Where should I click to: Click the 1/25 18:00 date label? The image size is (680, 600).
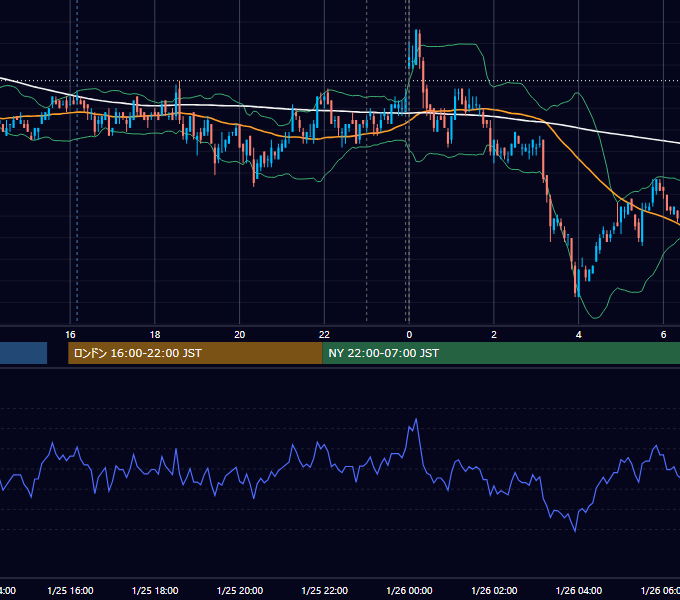155,590
